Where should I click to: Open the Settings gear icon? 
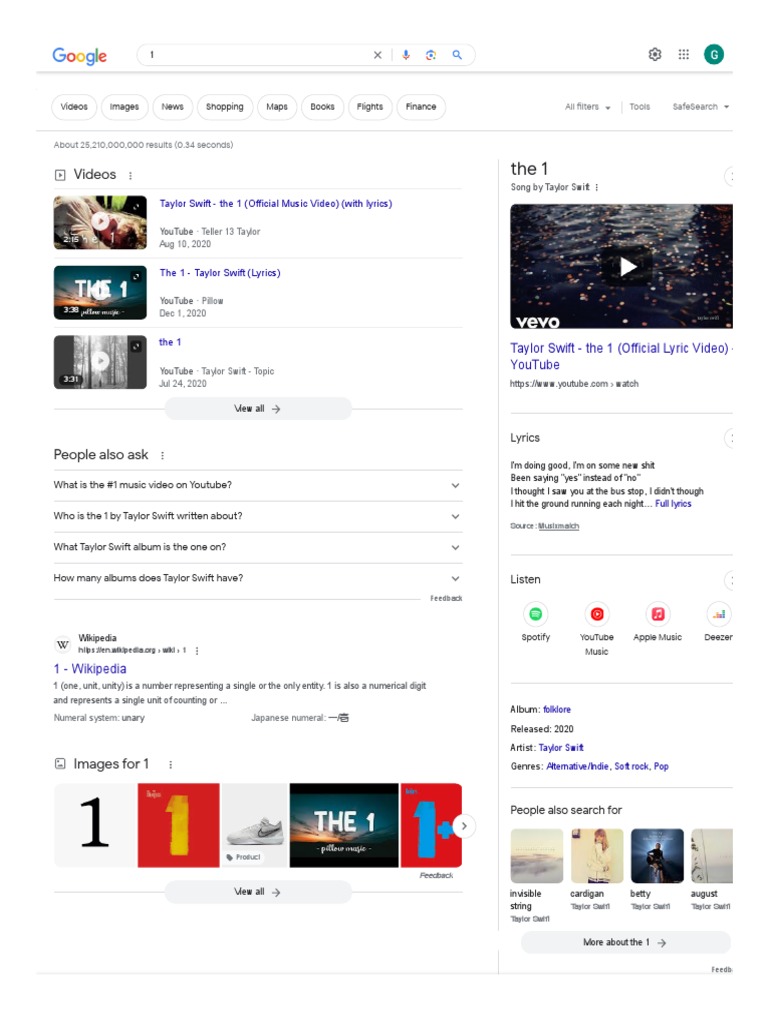[x=655, y=55]
